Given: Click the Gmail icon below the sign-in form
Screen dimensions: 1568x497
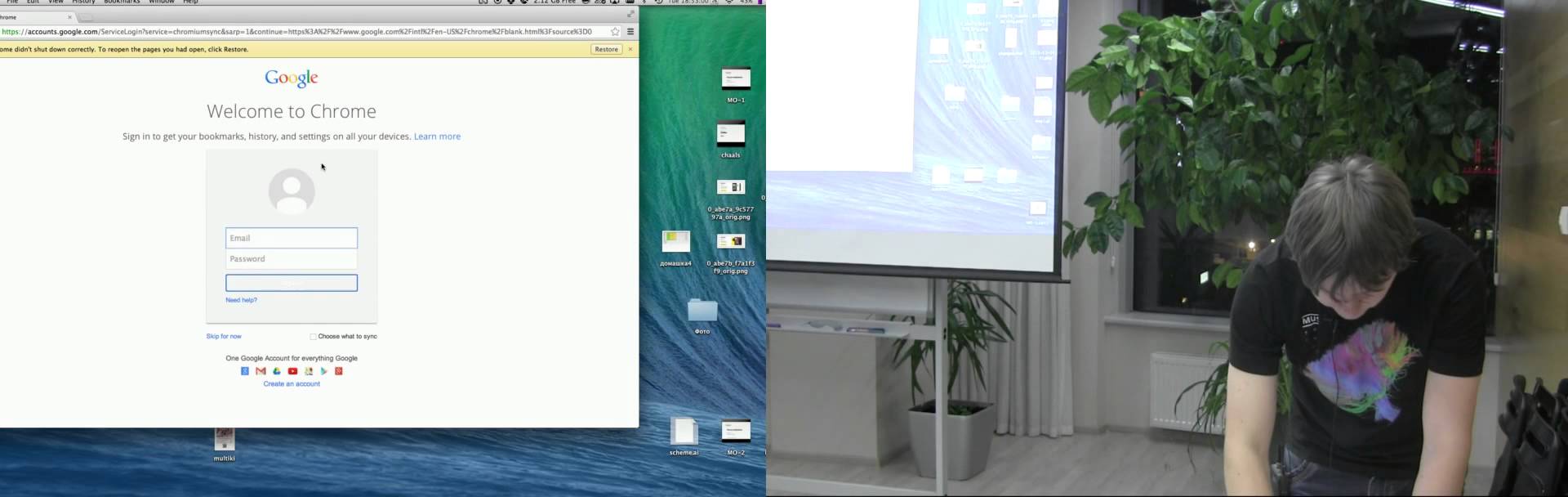Looking at the screenshot, I should (x=261, y=371).
